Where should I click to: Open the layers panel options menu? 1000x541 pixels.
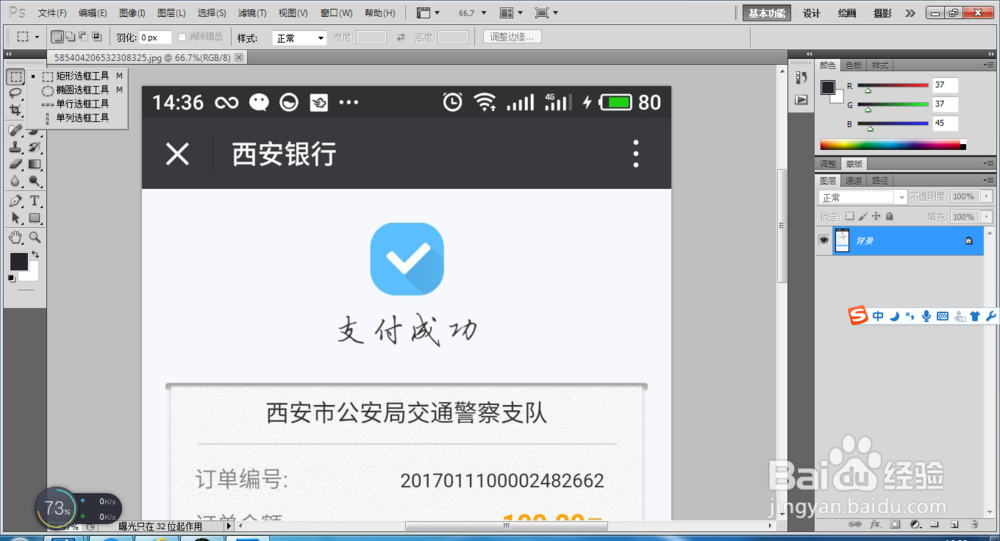coord(988,181)
